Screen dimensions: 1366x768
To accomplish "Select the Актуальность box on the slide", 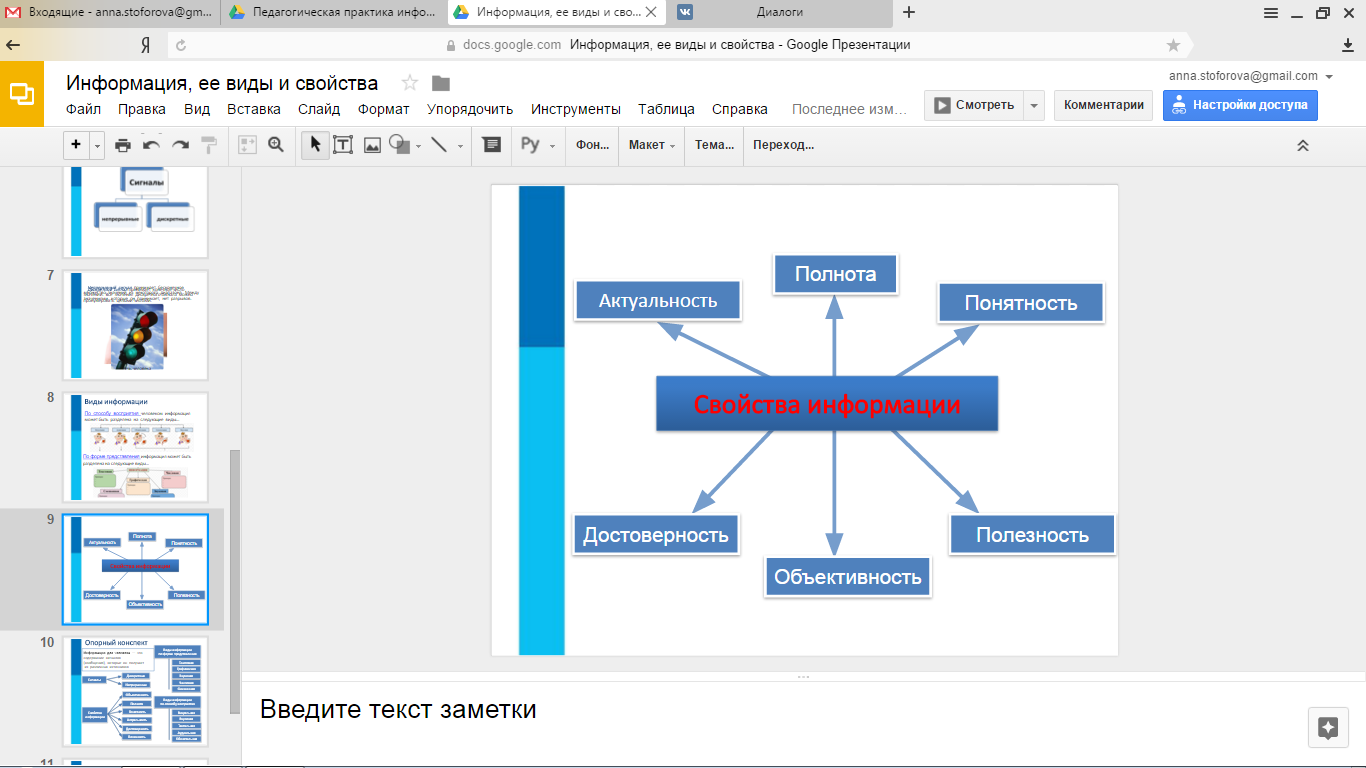I will (x=658, y=300).
